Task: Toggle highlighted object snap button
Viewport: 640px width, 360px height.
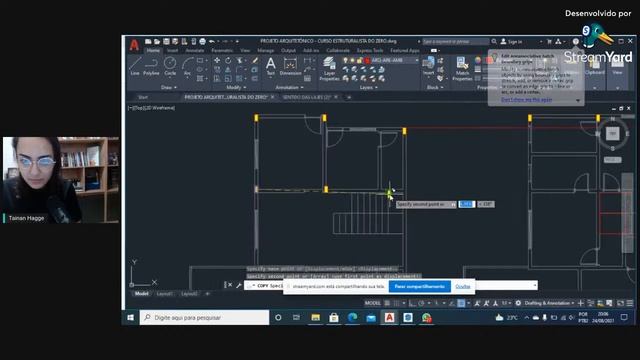Action: pyautogui.click(x=461, y=303)
